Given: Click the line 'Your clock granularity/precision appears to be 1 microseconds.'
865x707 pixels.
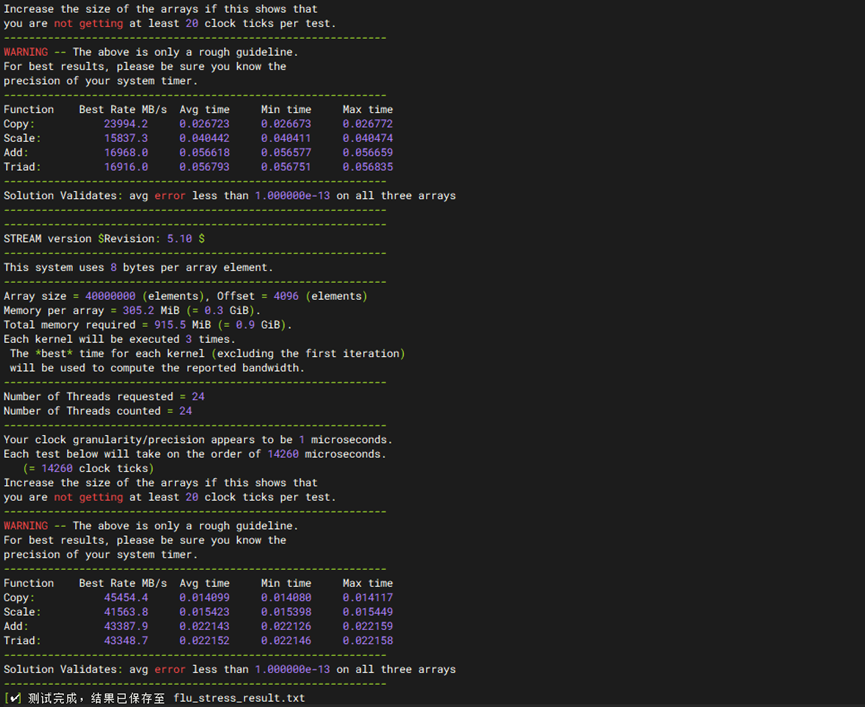Looking at the screenshot, I should (x=197, y=440).
